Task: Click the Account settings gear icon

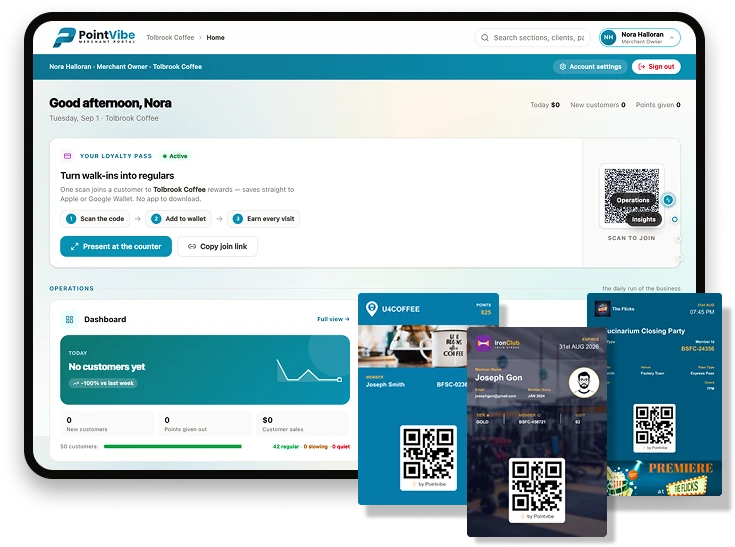Action: click(x=562, y=67)
